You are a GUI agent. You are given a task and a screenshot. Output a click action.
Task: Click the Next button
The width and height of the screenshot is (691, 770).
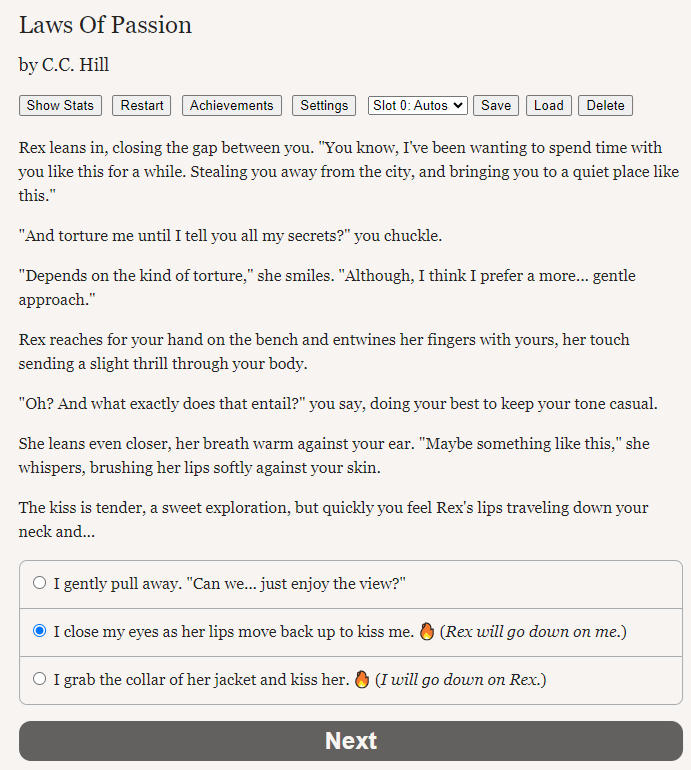coord(351,741)
